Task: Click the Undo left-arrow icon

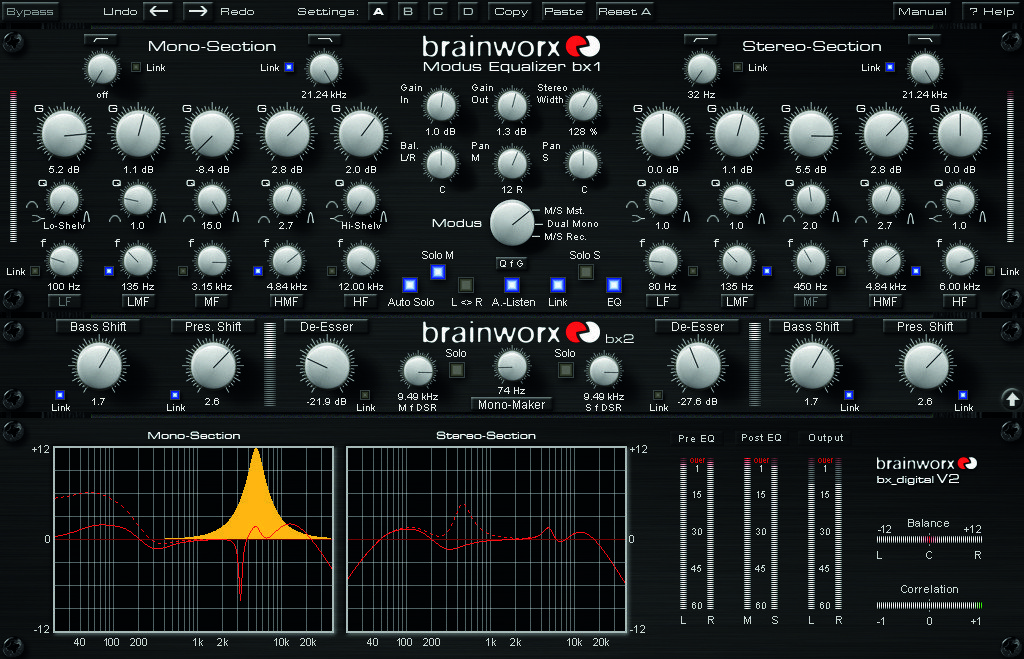Action: click(x=159, y=11)
